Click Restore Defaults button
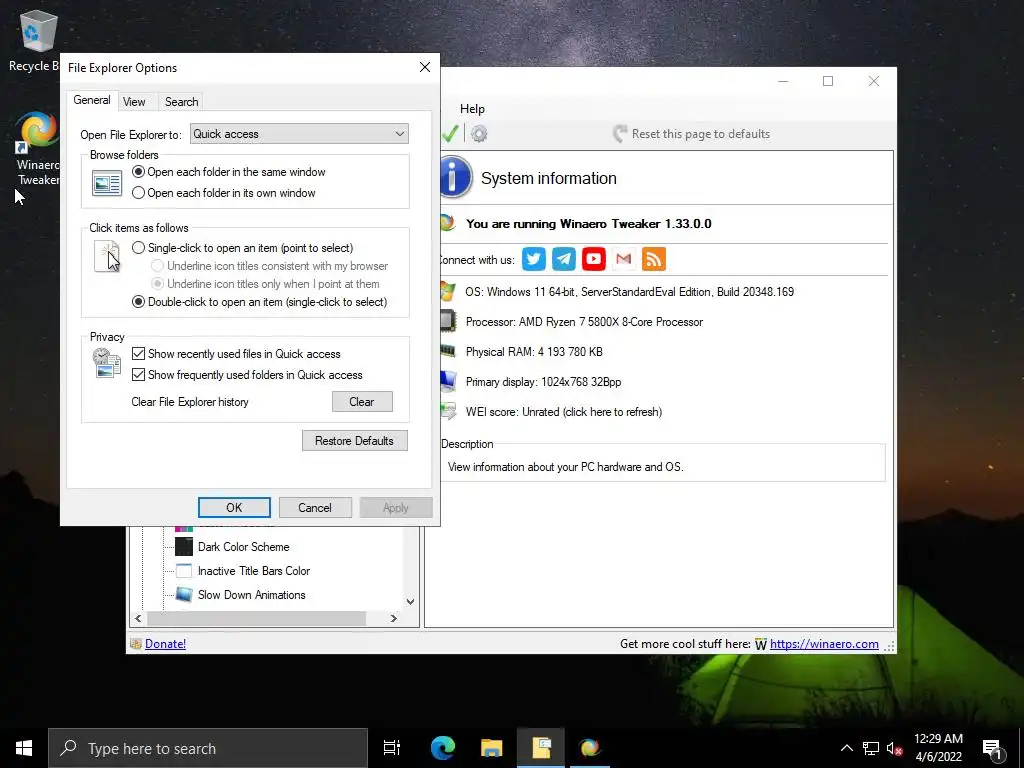 point(355,441)
